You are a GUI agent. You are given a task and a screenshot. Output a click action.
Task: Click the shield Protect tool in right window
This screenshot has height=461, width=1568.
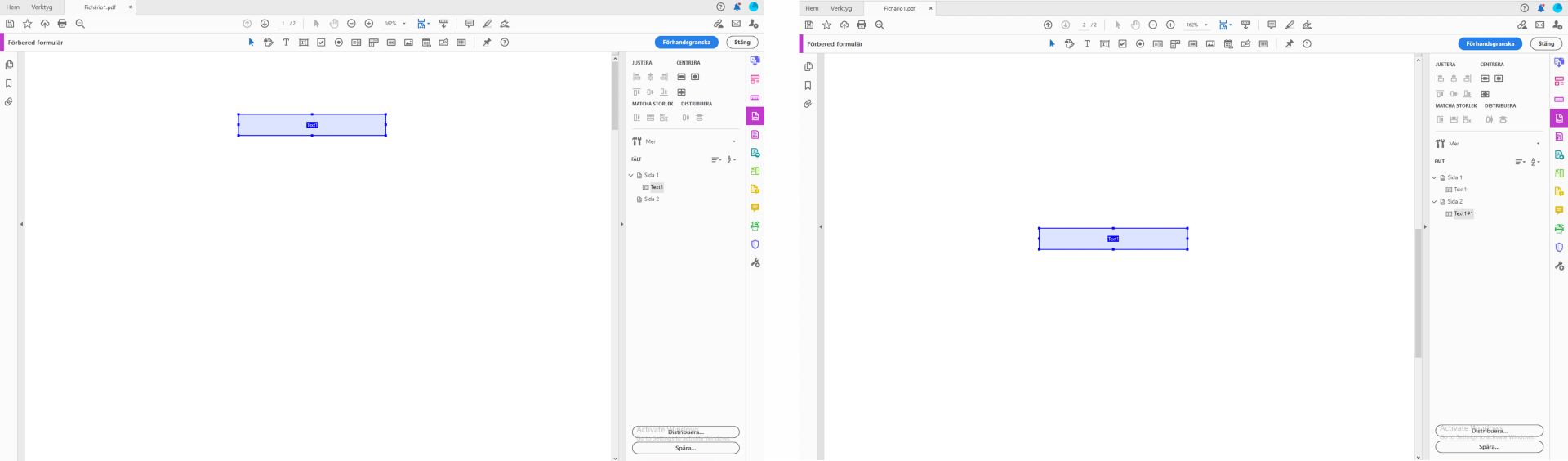tap(1559, 247)
